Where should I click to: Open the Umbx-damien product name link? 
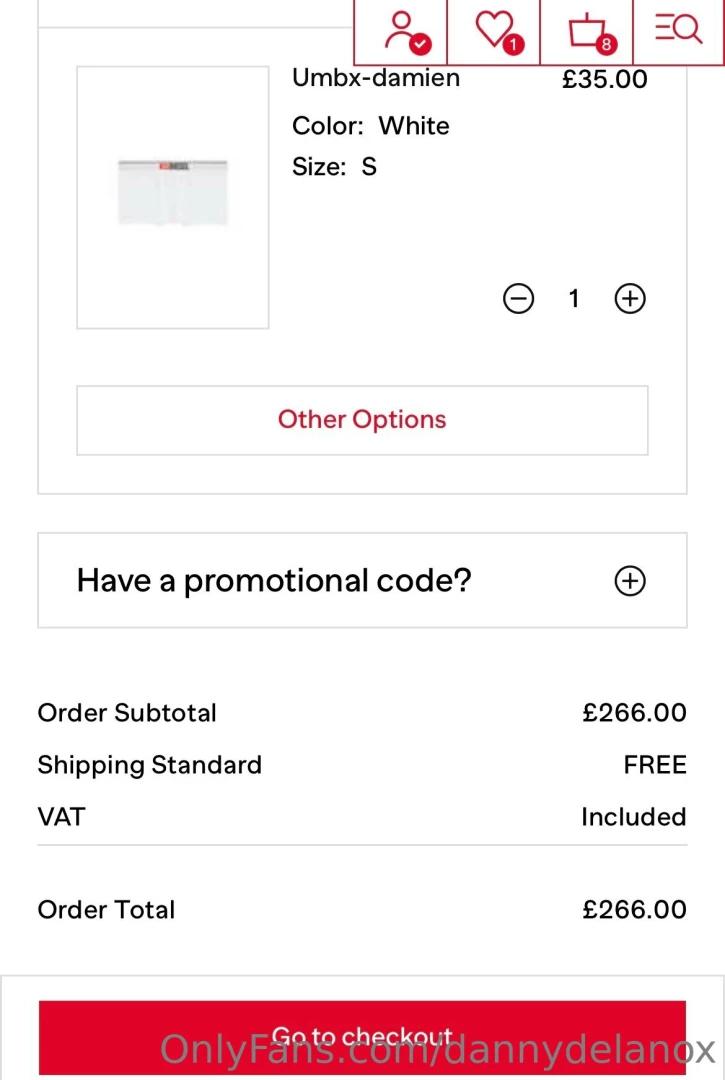[376, 78]
